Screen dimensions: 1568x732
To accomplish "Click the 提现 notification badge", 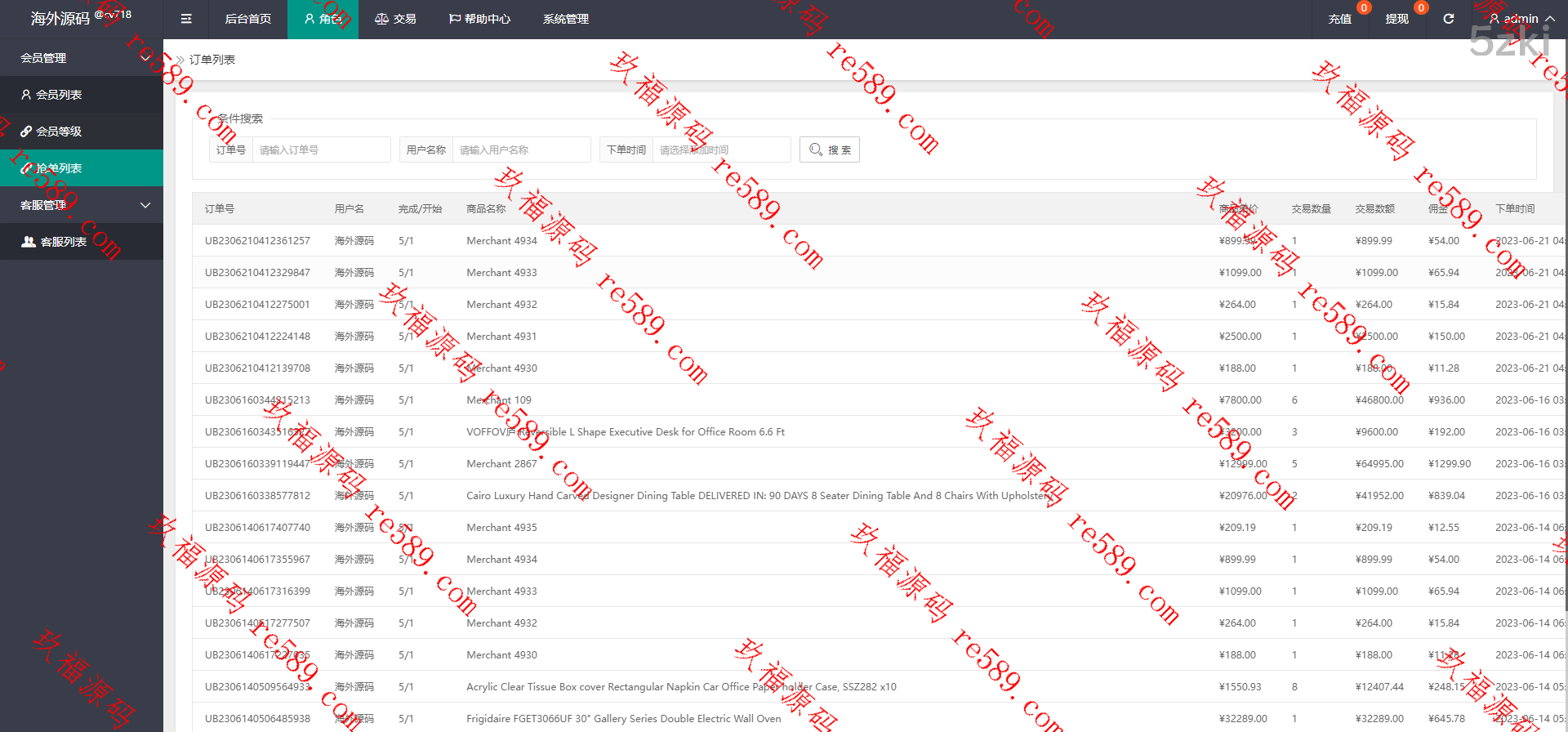I will [x=1421, y=8].
